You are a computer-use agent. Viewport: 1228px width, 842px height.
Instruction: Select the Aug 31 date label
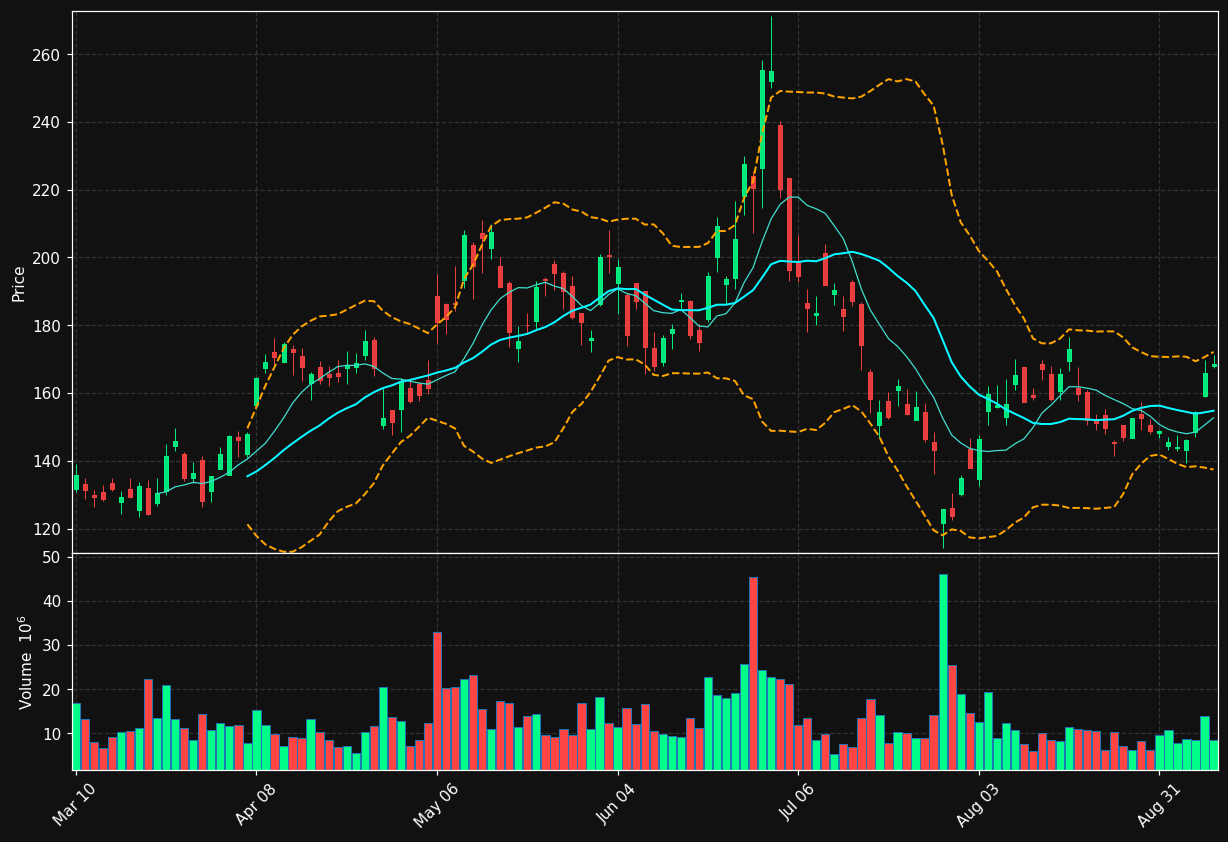(x=1159, y=805)
